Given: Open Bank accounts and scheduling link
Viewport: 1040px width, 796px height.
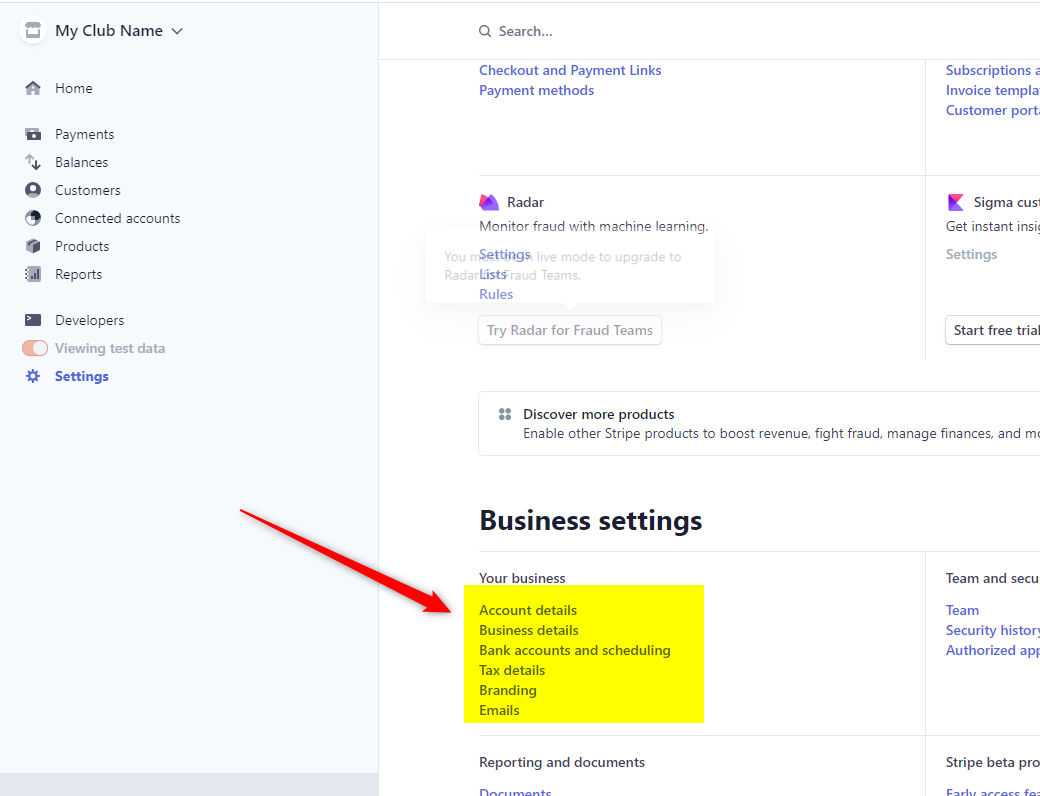Looking at the screenshot, I should point(574,650).
